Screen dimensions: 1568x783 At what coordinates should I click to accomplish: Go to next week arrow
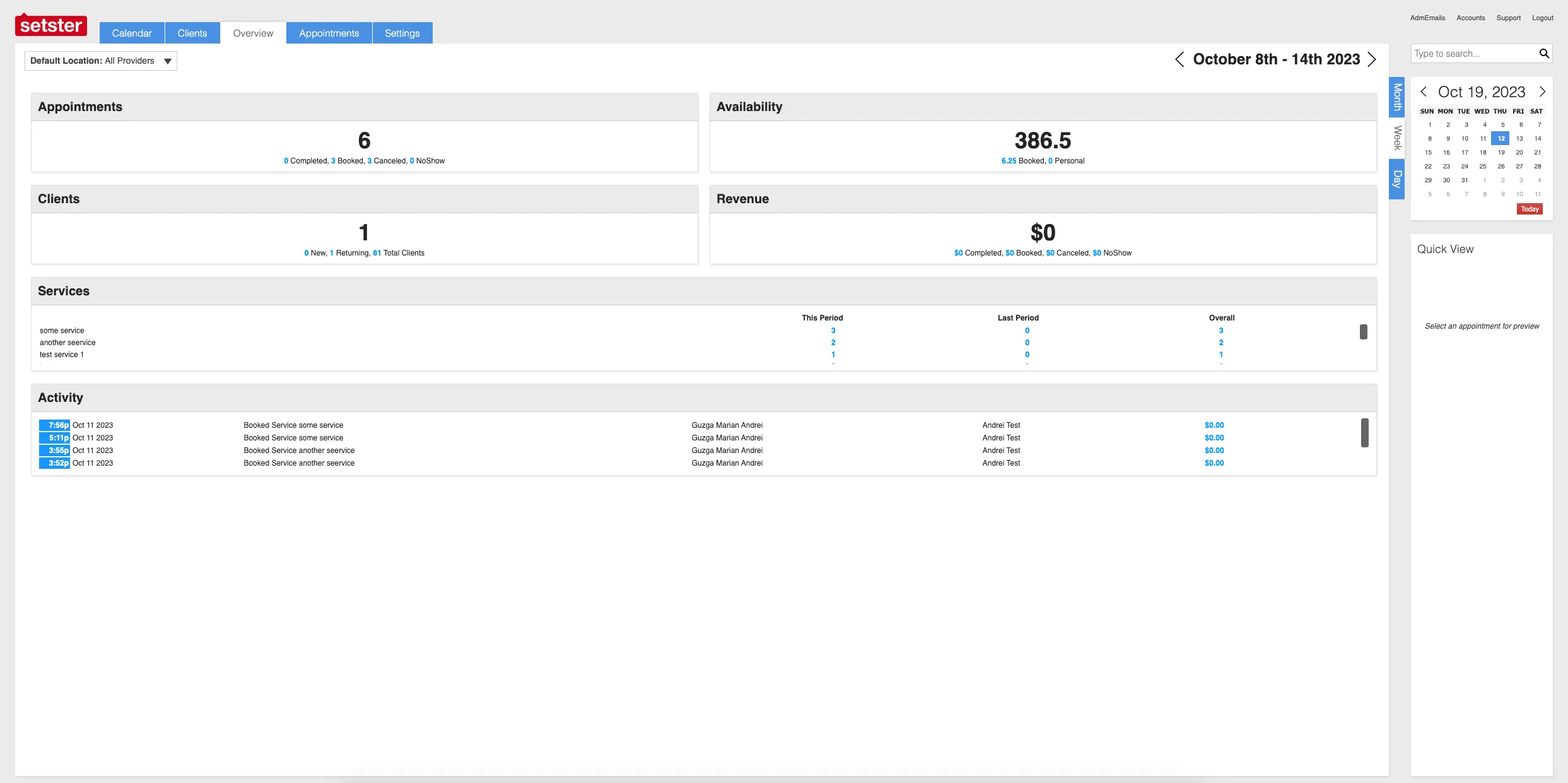click(x=1372, y=59)
